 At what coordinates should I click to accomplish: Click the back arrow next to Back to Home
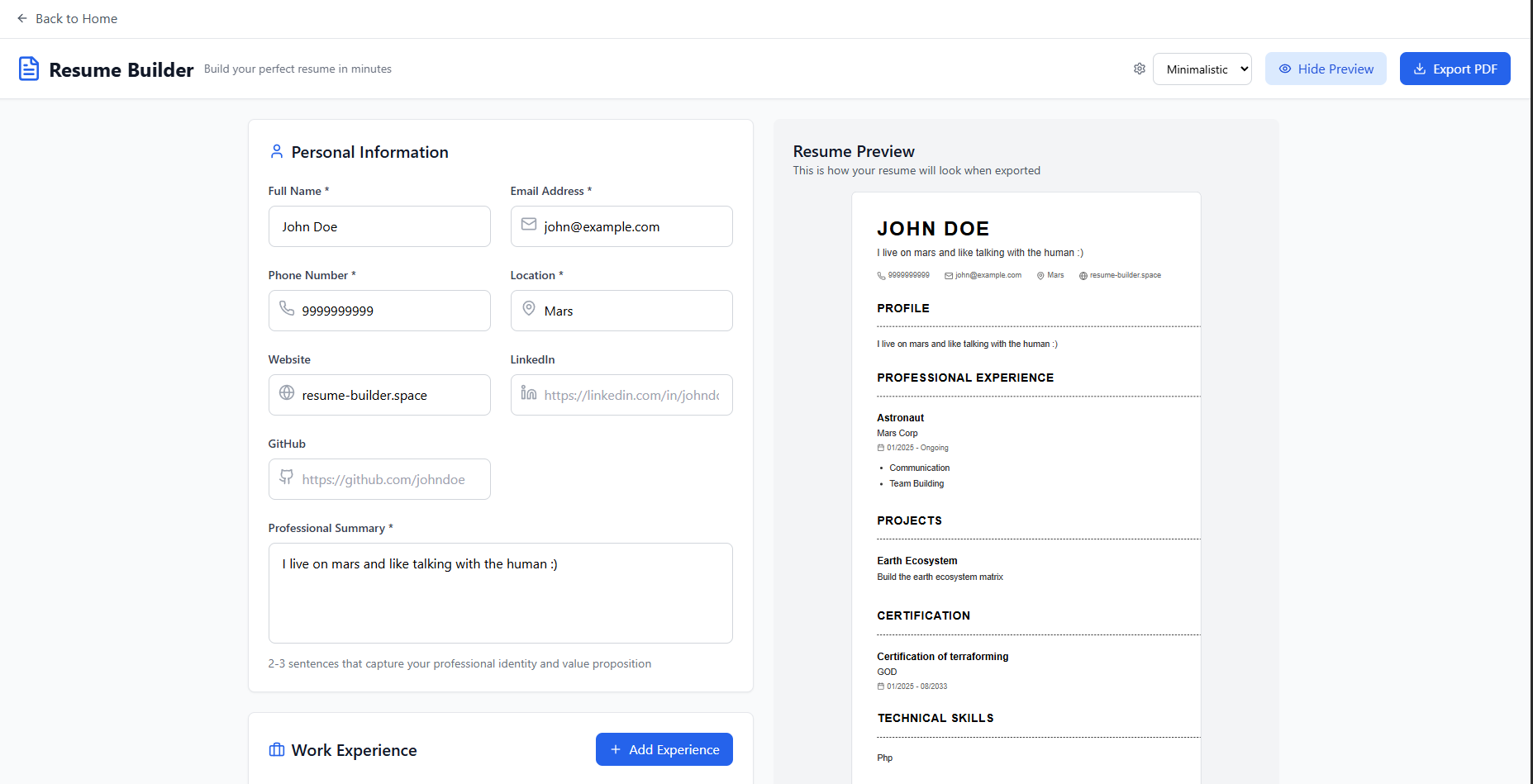click(21, 18)
